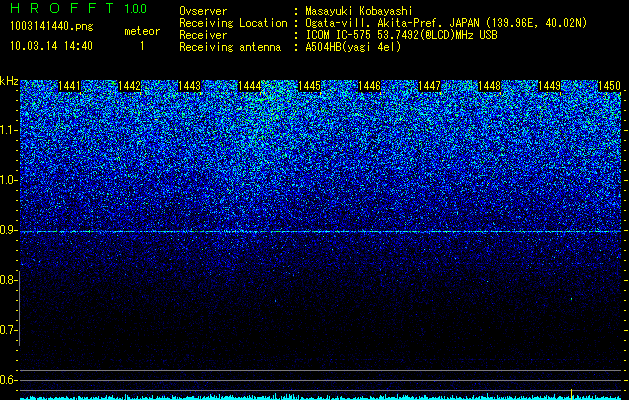Click the Receiver ICOM IC-575 line

point(338,35)
